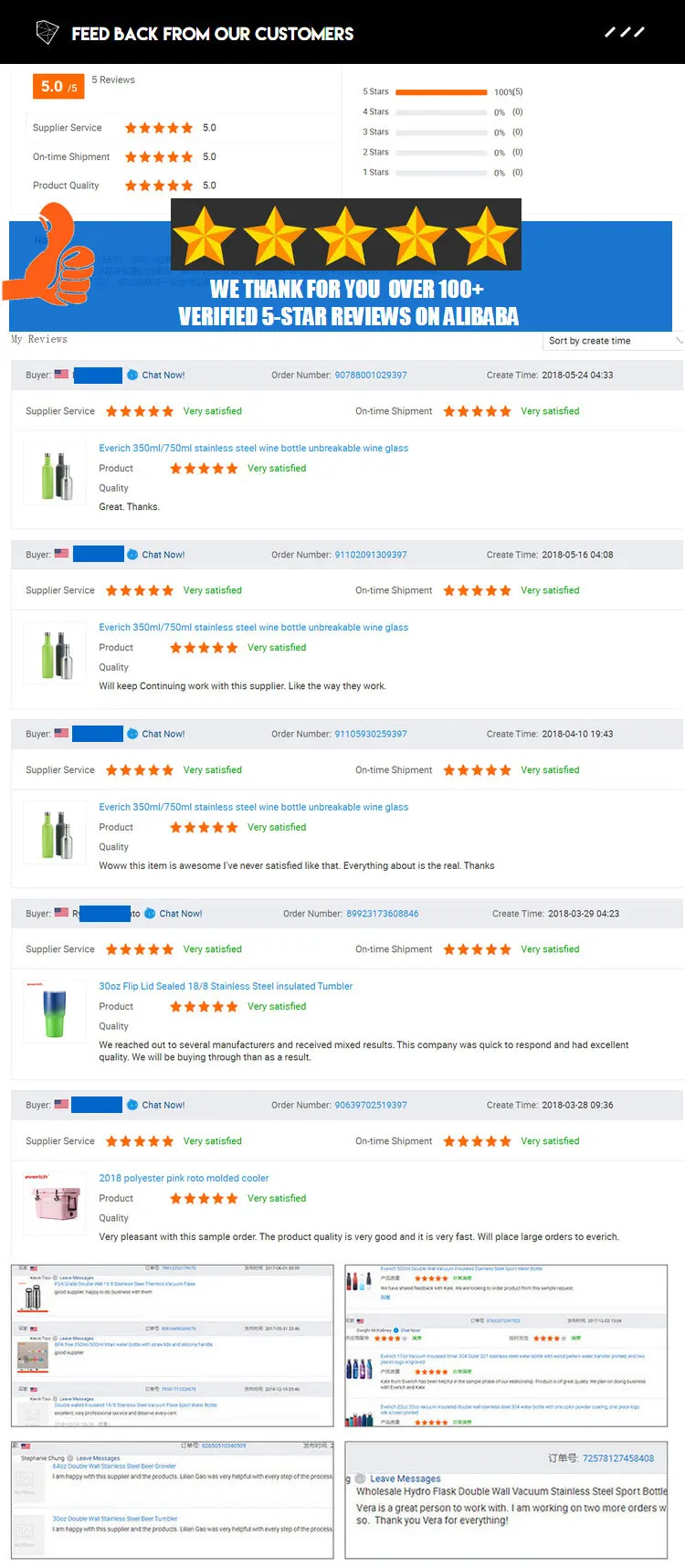Click Chat Now for order 89923173608846
This screenshot has width=685, height=1568.
pos(180,913)
